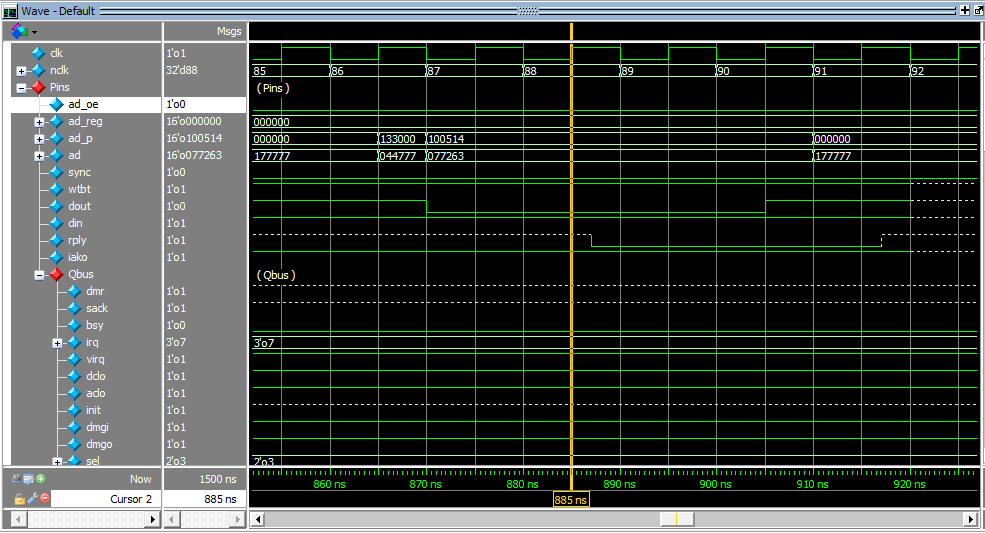Click the insert cursor green plus icon
Viewport: 985px width, 533px height.
click(x=42, y=479)
